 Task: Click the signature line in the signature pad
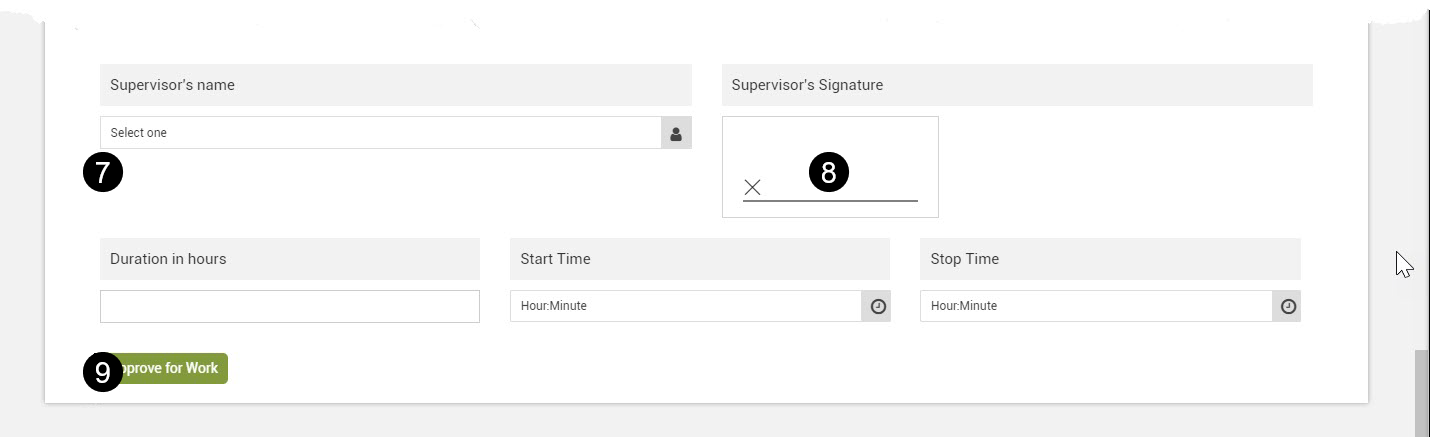tap(860, 200)
